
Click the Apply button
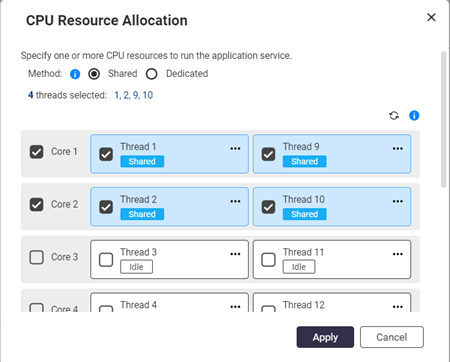coord(325,337)
